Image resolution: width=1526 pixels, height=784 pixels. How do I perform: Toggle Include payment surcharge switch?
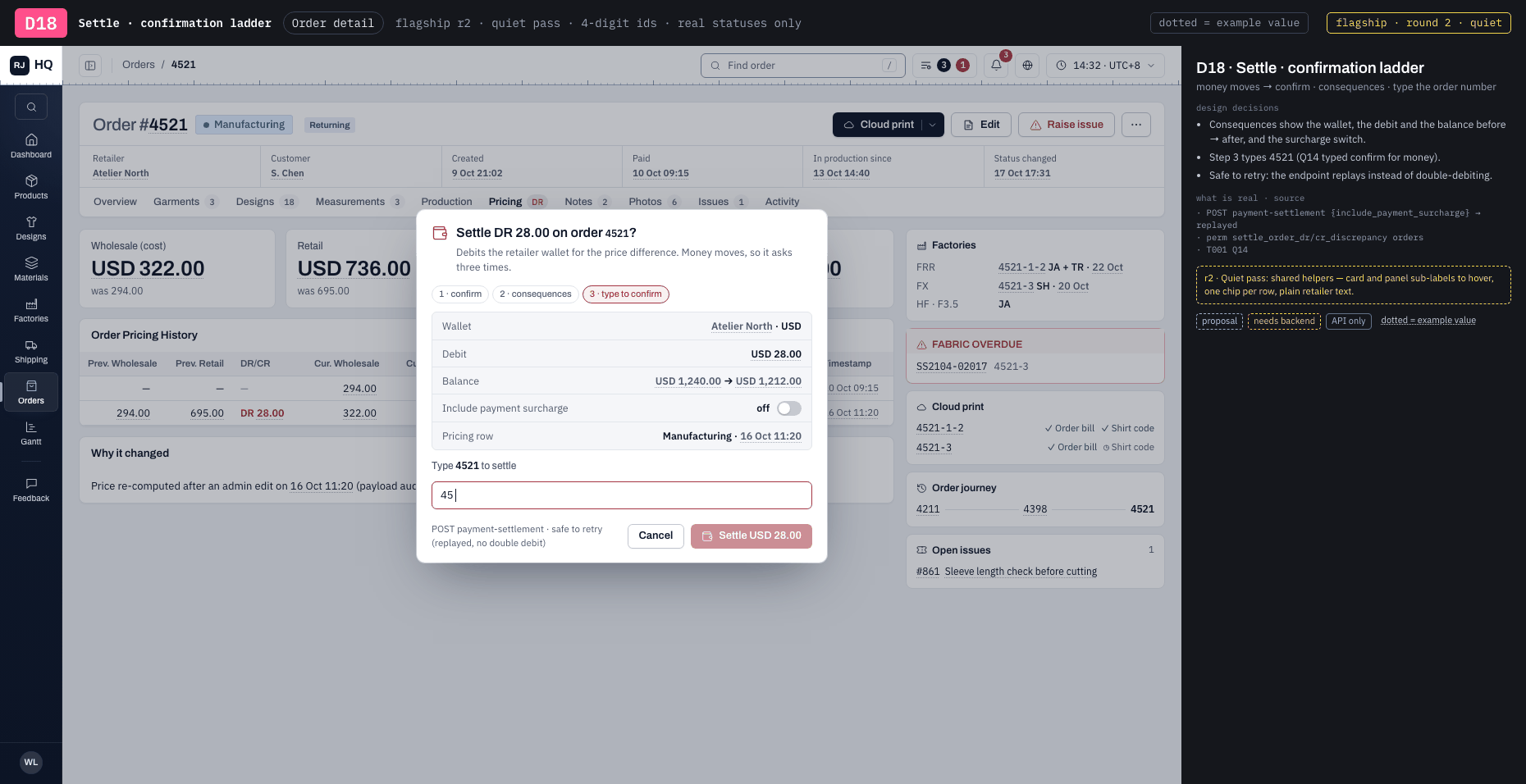[789, 408]
